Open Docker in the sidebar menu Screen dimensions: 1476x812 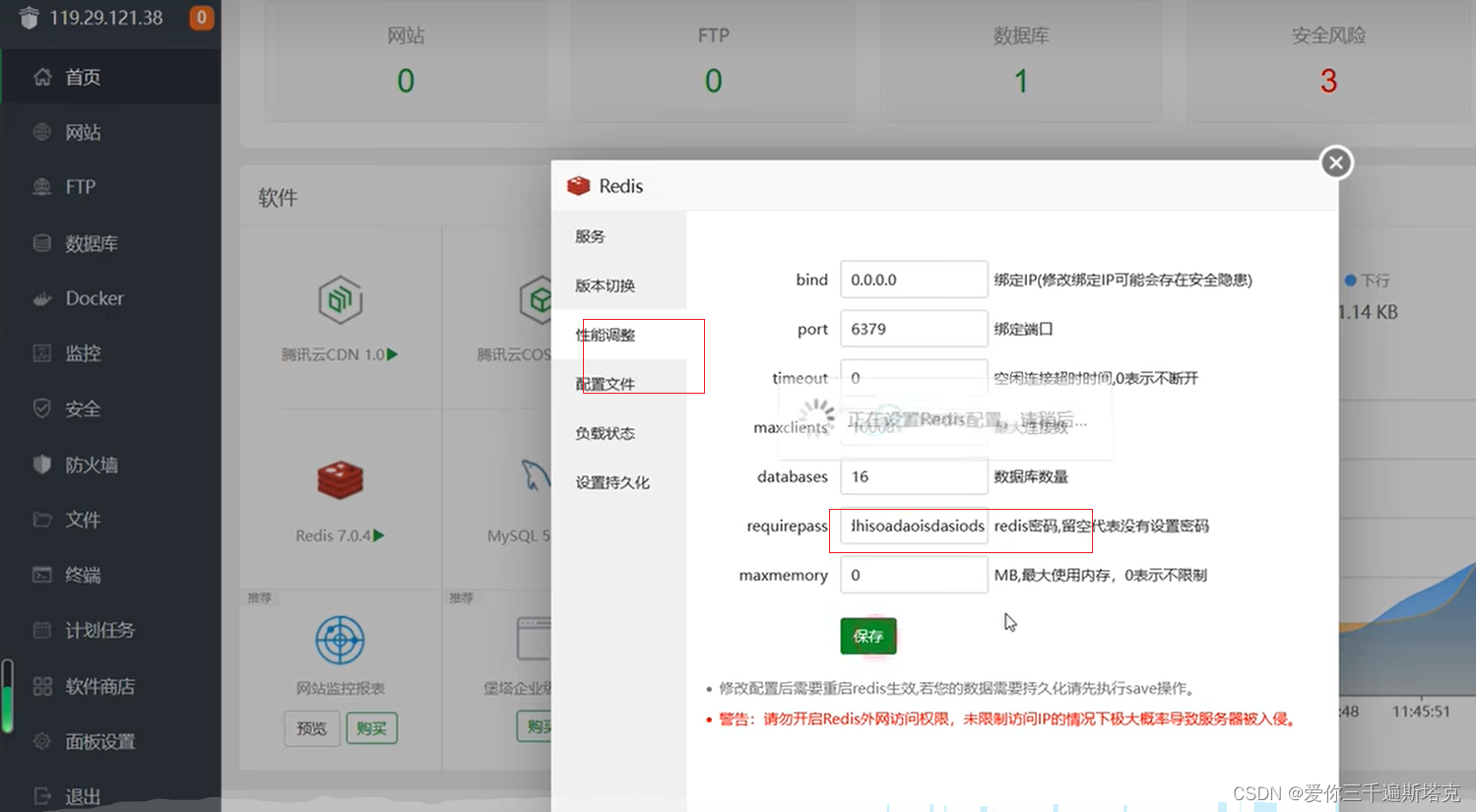pyautogui.click(x=110, y=298)
